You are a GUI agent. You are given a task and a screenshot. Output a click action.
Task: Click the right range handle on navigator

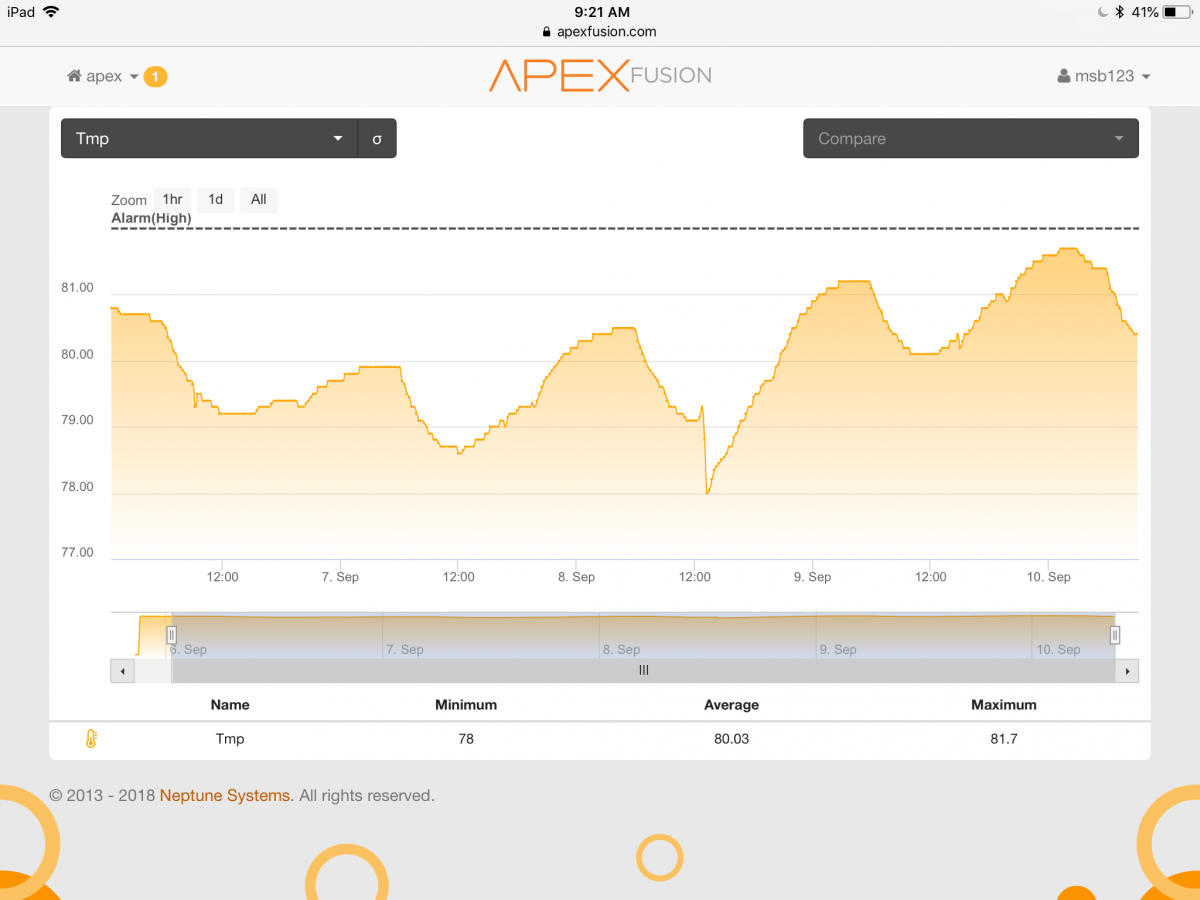pyautogui.click(x=1115, y=634)
